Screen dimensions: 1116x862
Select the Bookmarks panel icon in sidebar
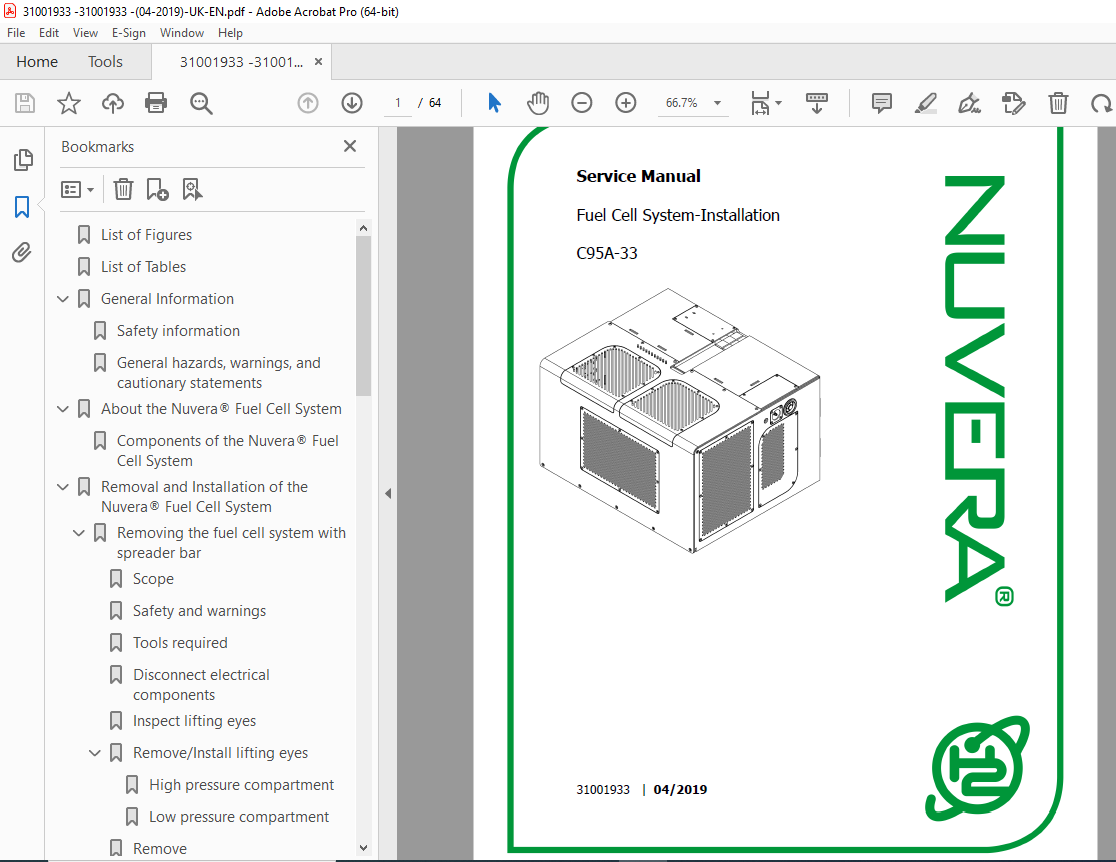click(22, 207)
